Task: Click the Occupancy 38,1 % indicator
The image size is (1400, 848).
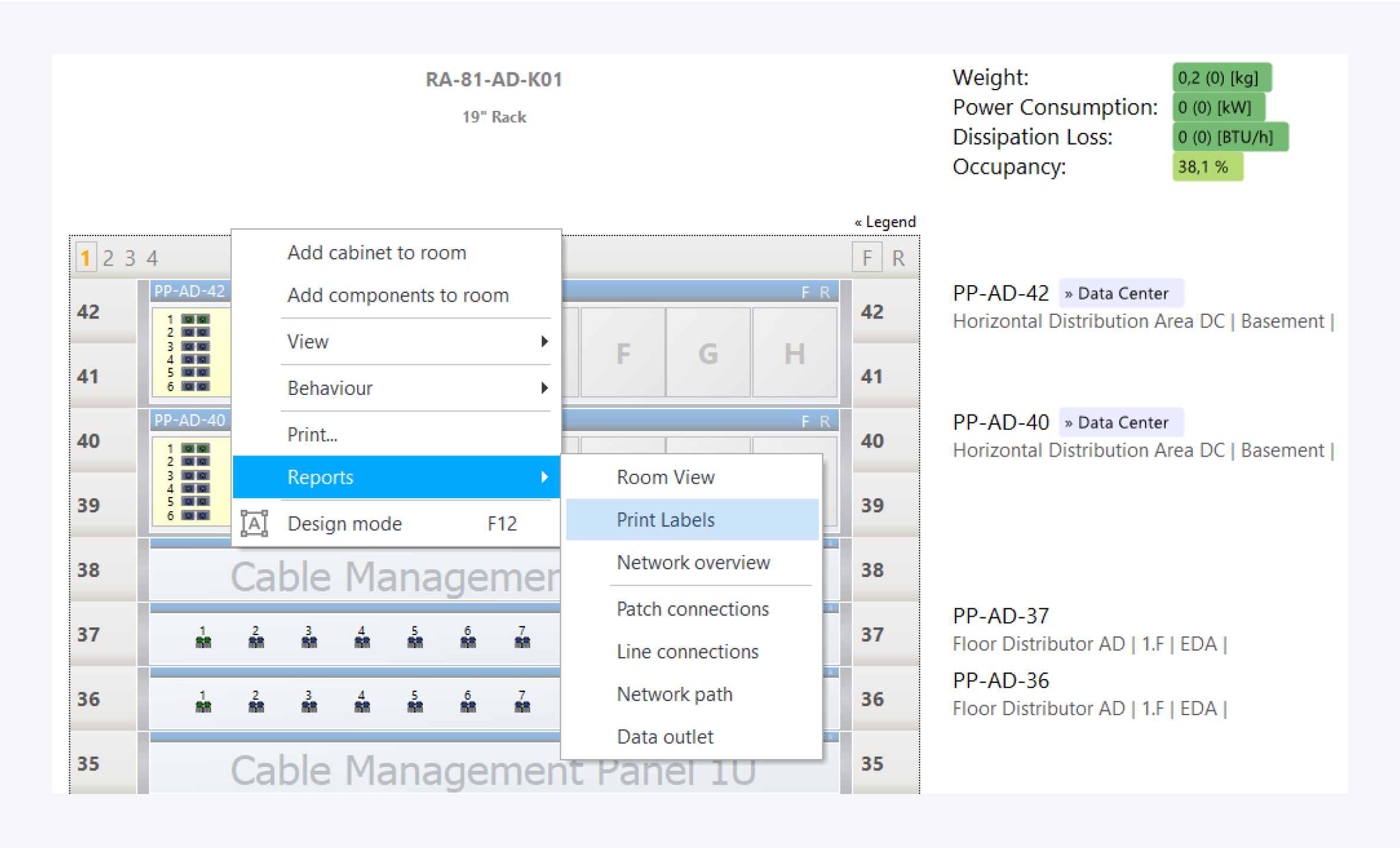Action: 1207,167
